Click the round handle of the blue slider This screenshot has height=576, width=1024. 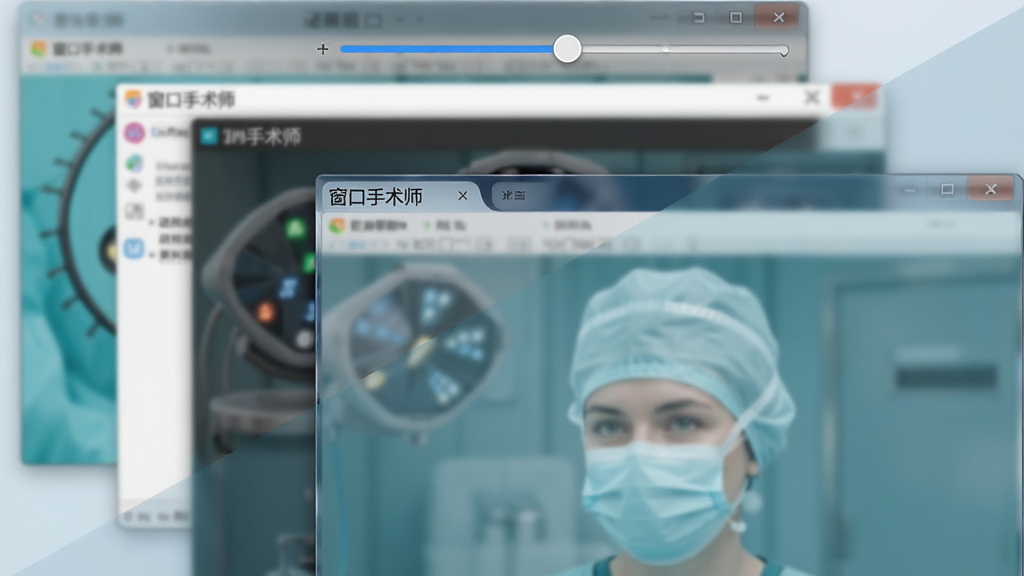point(567,49)
